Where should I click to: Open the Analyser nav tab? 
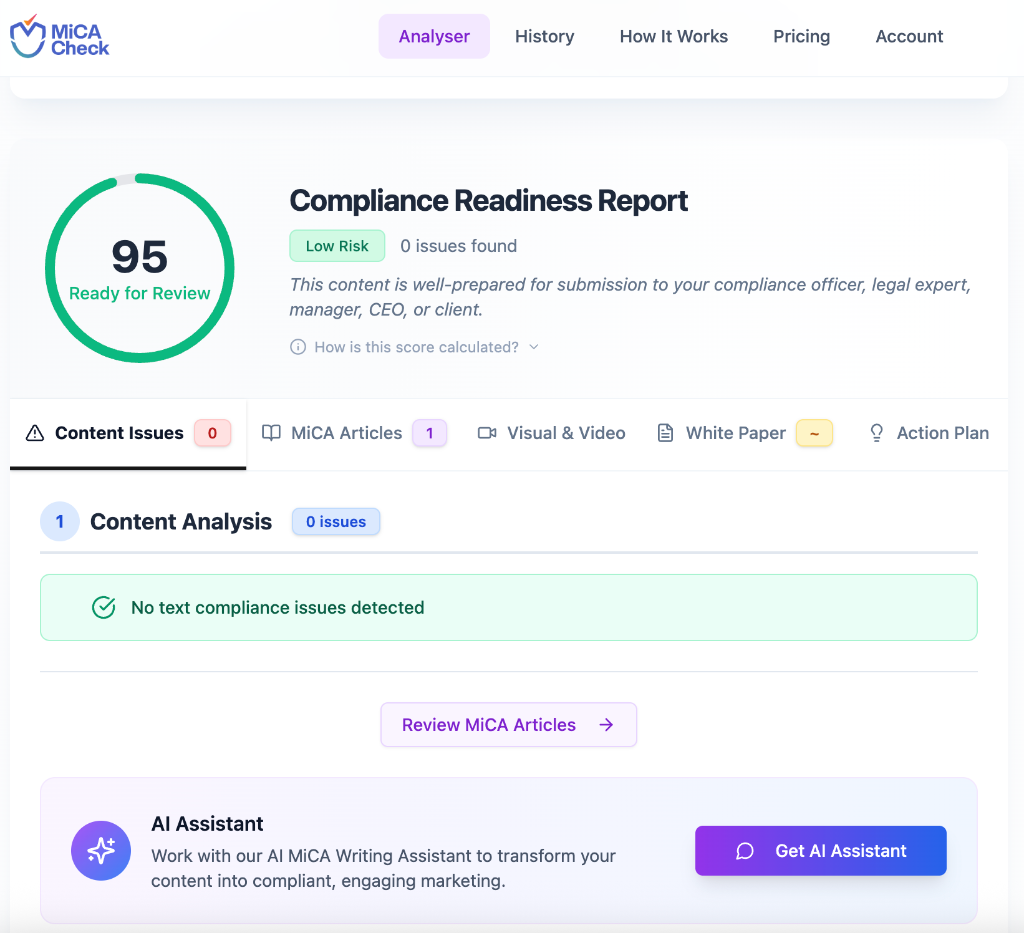click(434, 37)
